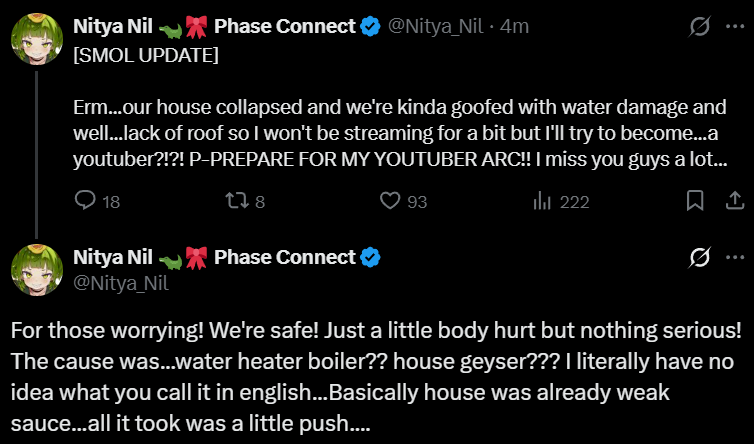Click Grok icon on second tweet

pyautogui.click(x=699, y=258)
